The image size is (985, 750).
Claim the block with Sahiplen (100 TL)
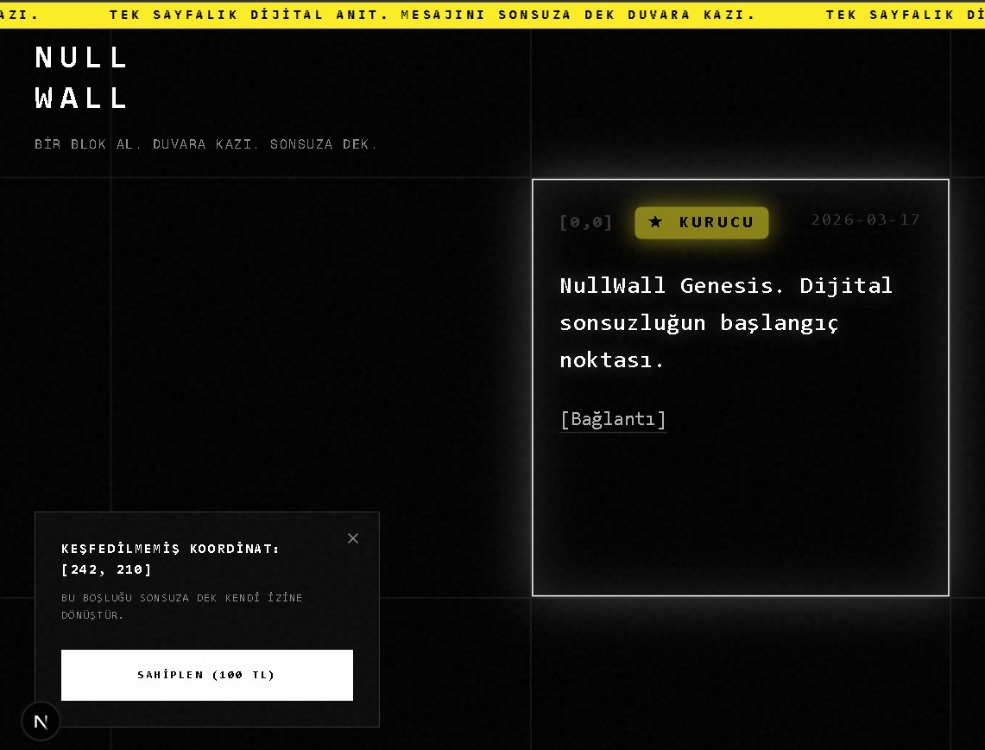[x=207, y=675]
